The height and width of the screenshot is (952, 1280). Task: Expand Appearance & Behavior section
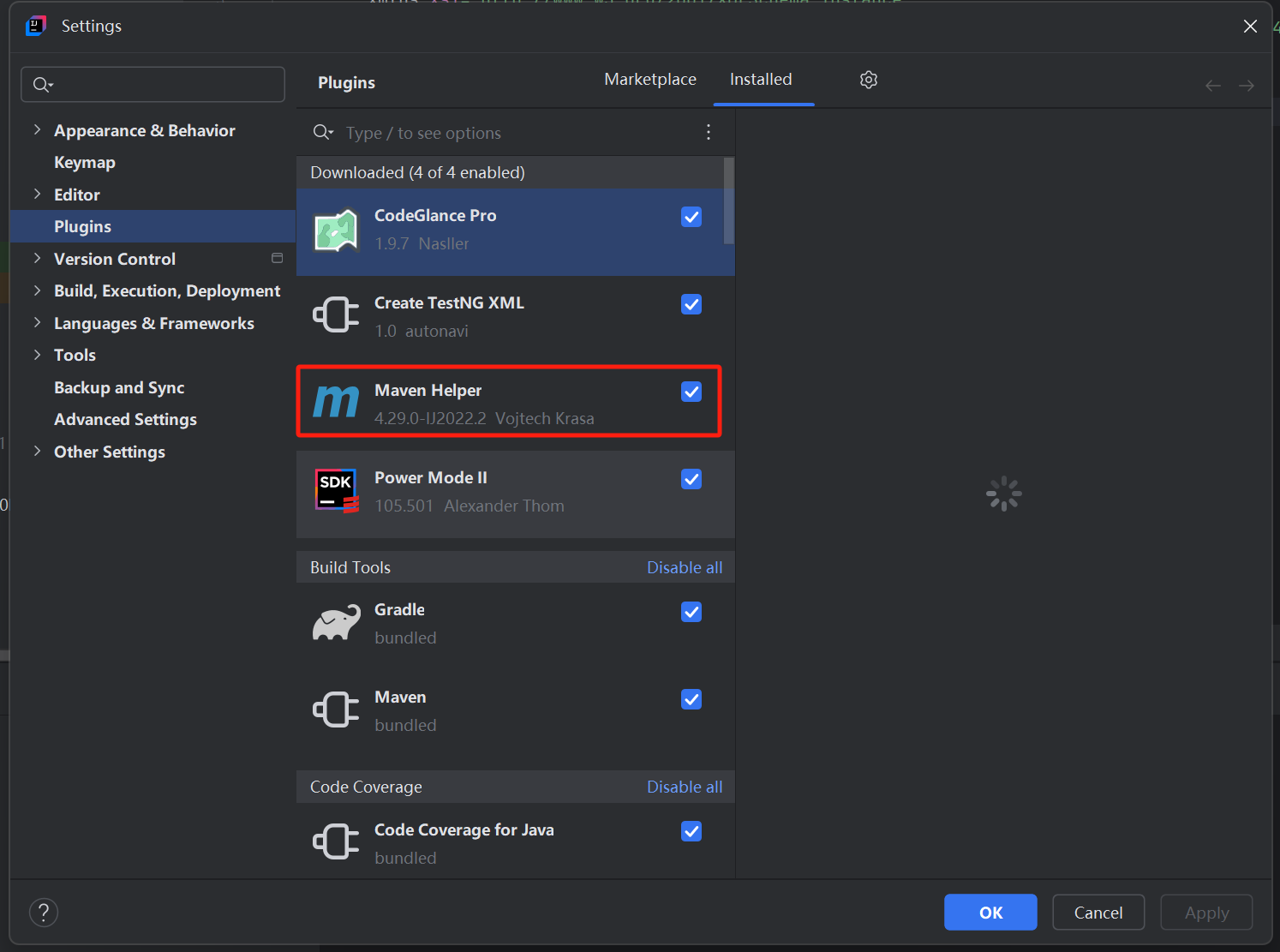37,130
